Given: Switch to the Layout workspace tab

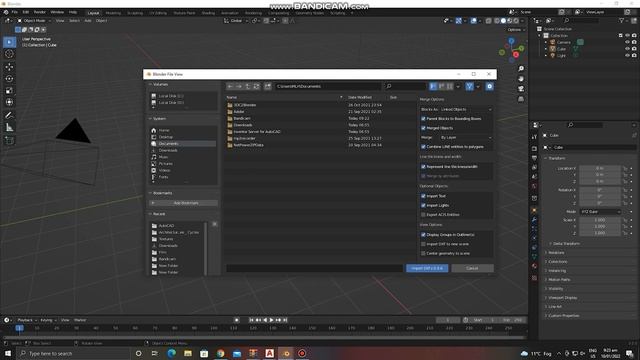Looking at the screenshot, I should [x=93, y=13].
